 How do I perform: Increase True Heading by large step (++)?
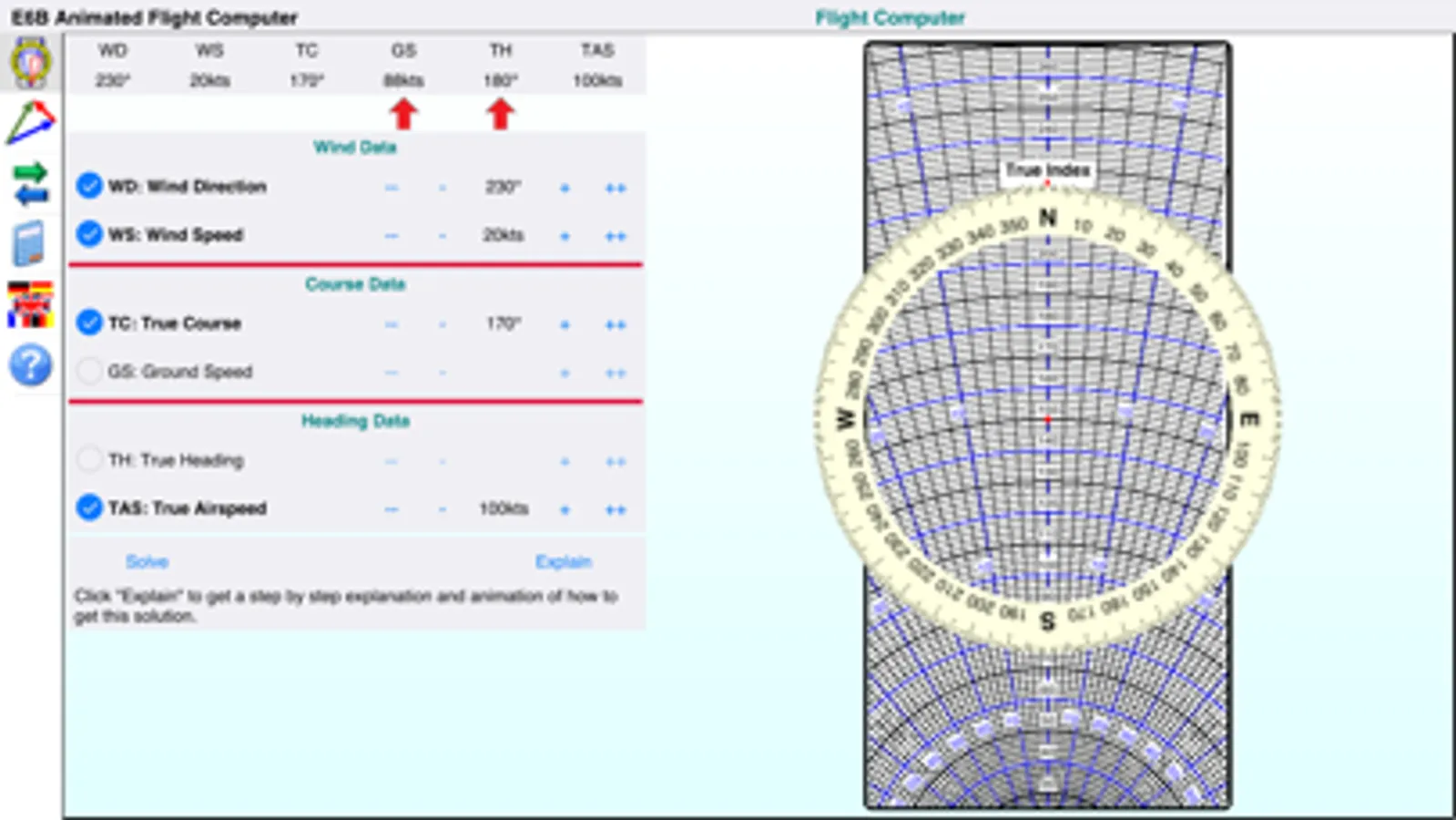(616, 462)
